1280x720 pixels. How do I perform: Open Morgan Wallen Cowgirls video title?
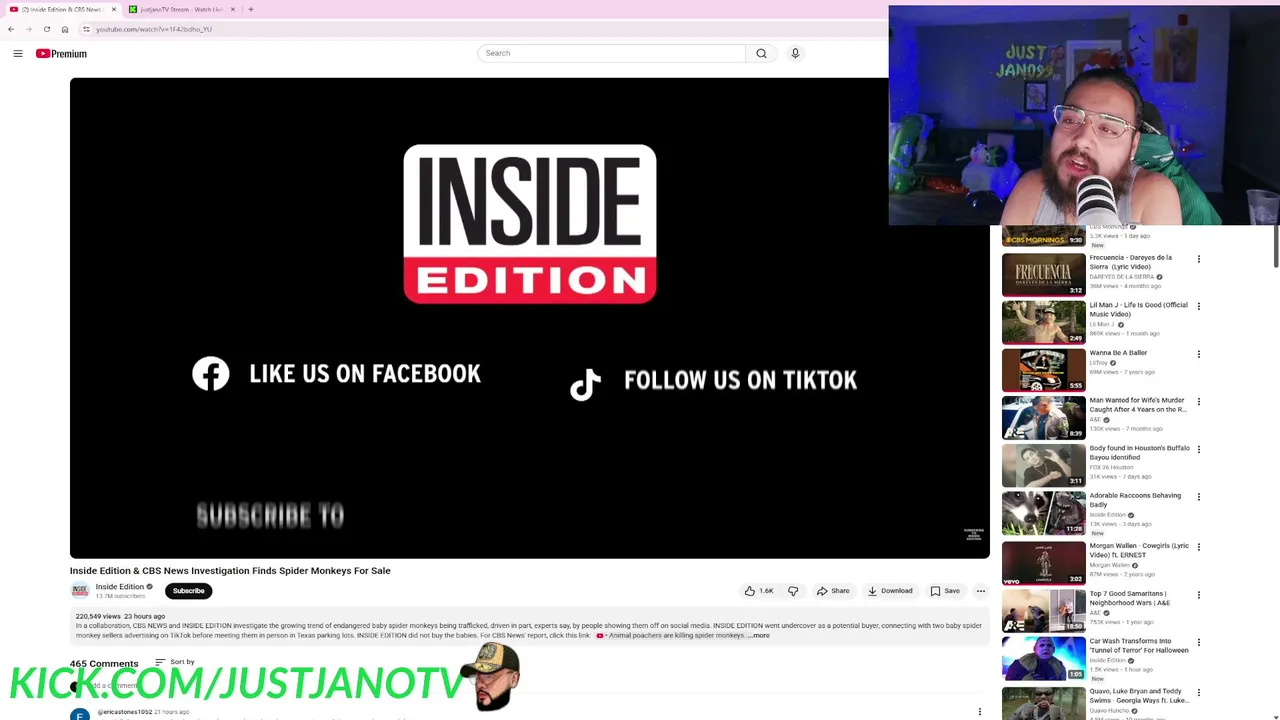point(1139,550)
